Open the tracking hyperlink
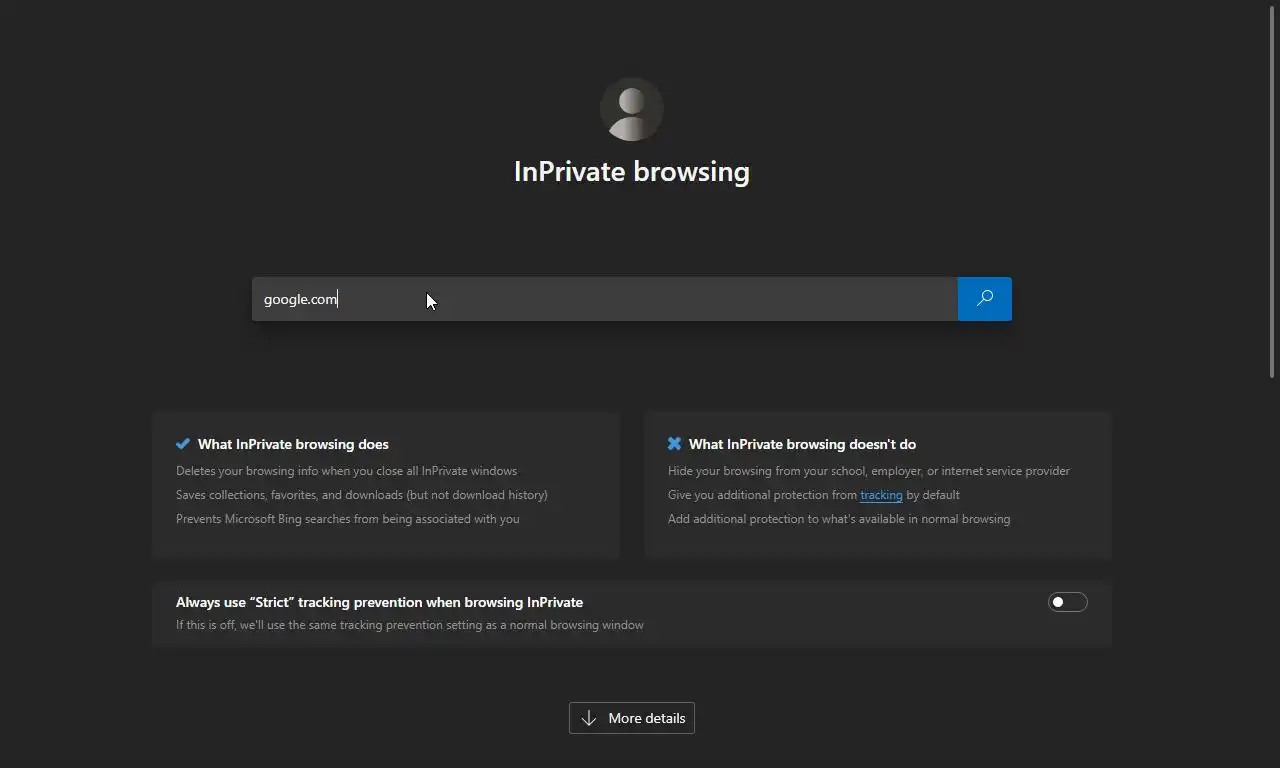The image size is (1280, 768). click(x=881, y=495)
